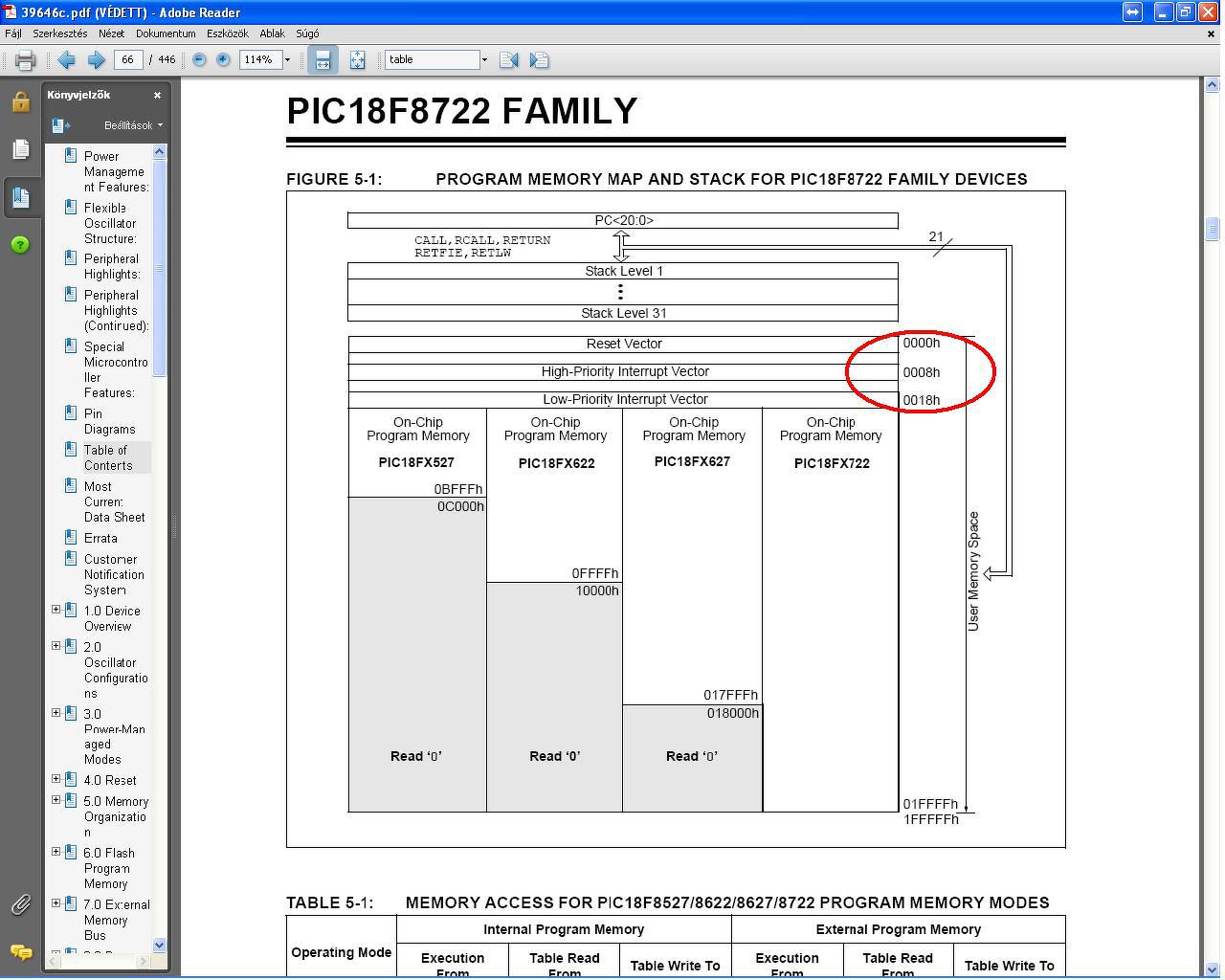Click the bookmarks panel horizontal scroll-right arrow
Viewport: 1225px width, 980px height.
(x=144, y=961)
